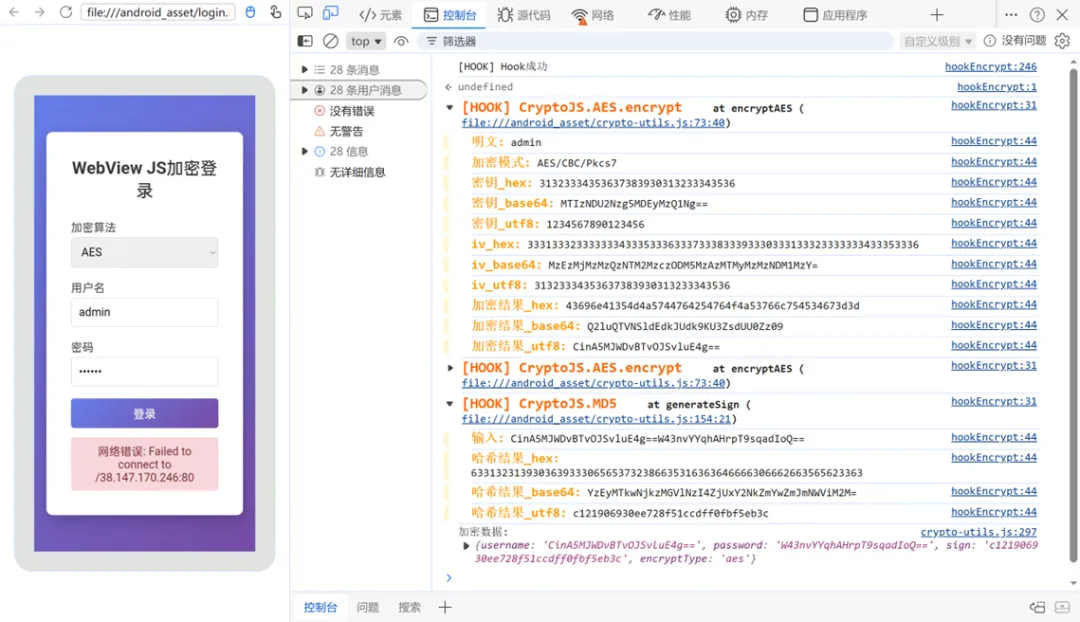Expand the 28 条用户消息 group
The image size is (1080, 622).
click(x=304, y=90)
